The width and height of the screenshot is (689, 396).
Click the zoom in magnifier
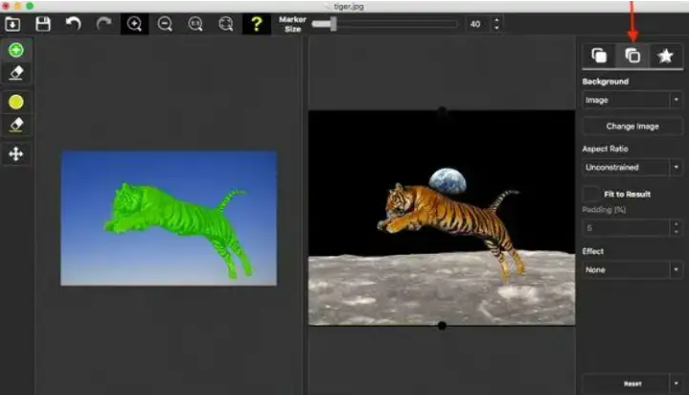[134, 24]
